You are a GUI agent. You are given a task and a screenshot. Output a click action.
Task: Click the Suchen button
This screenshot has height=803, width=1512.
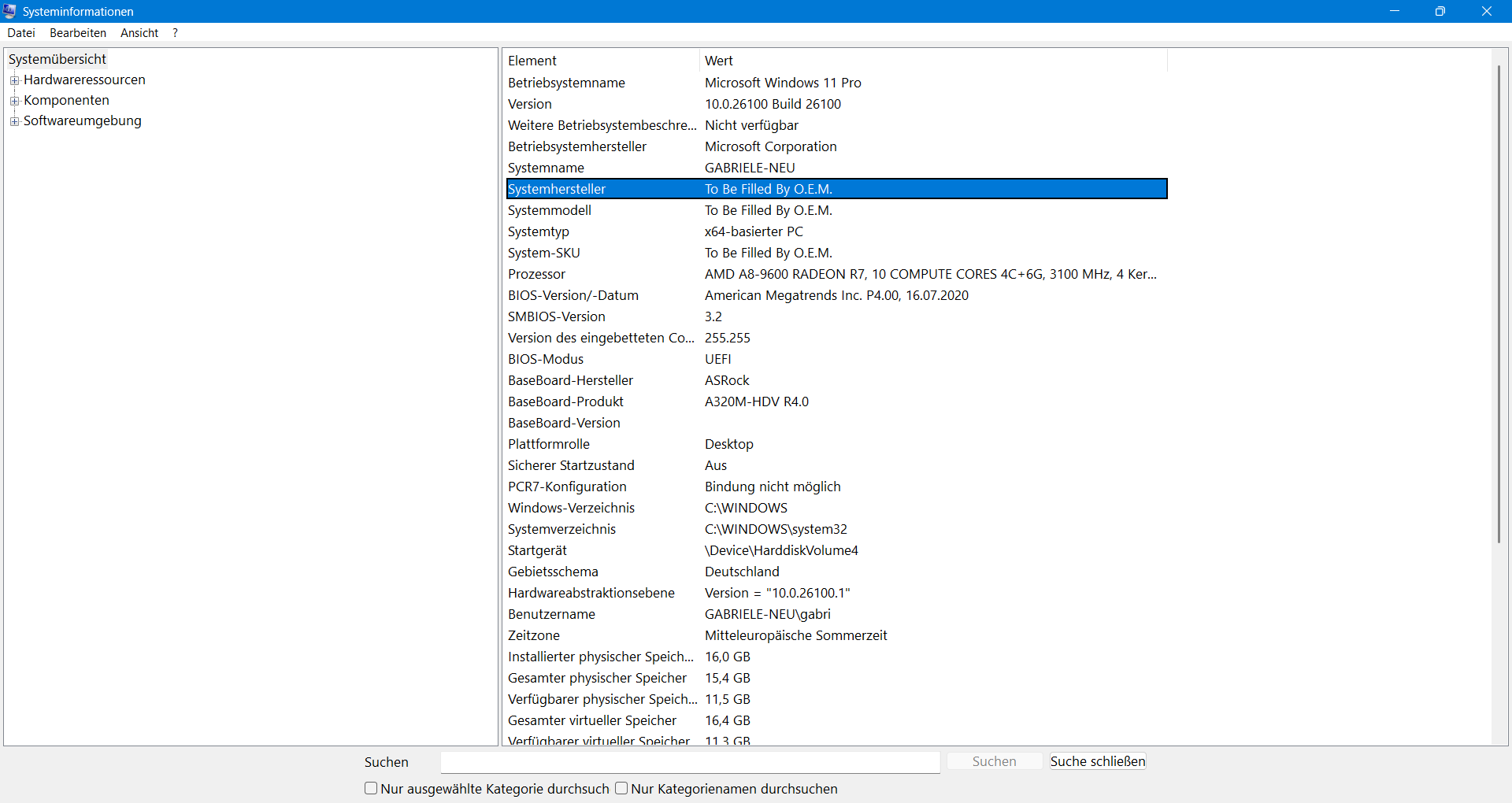tap(995, 761)
